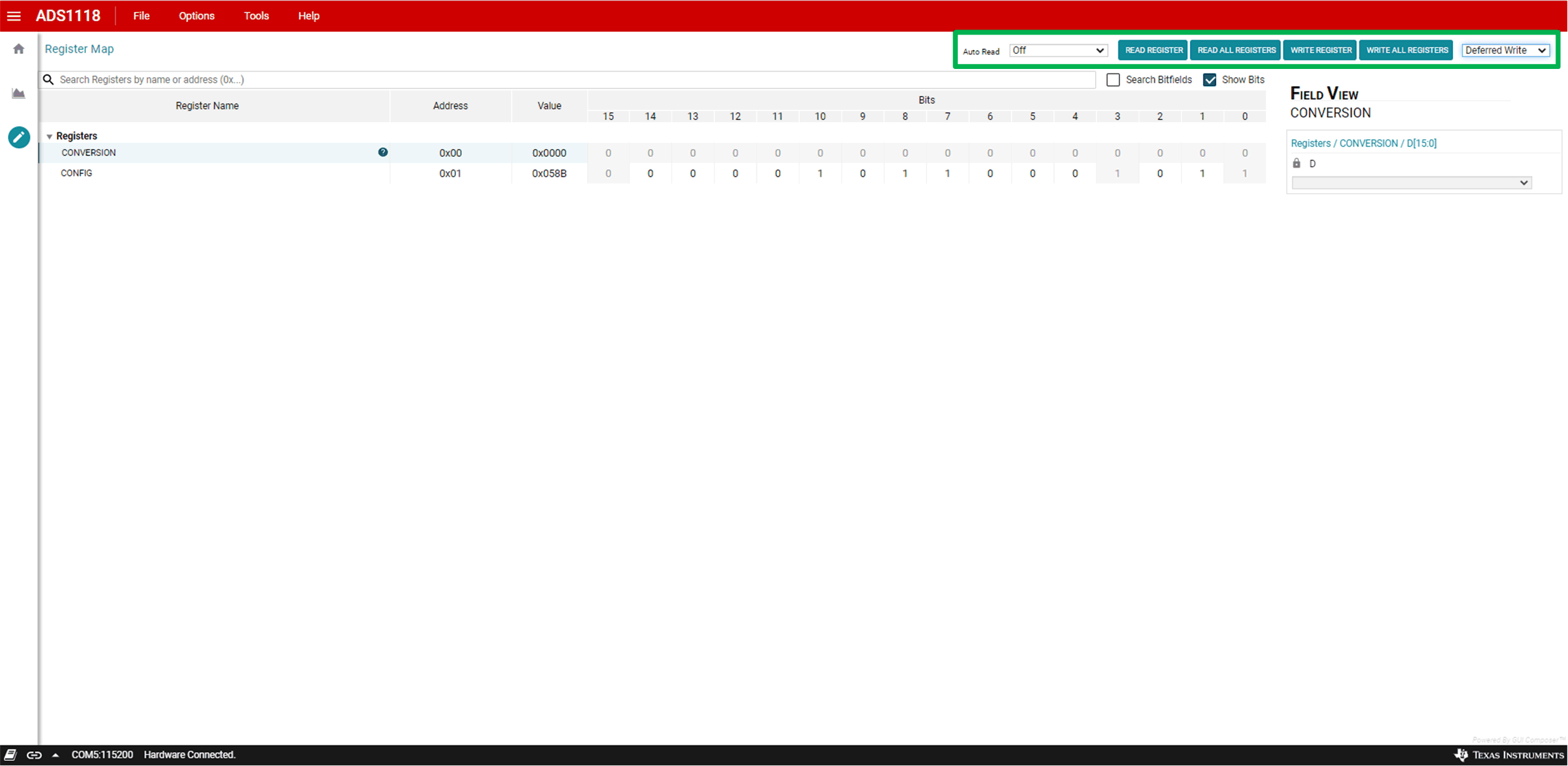Click the connection link icon in status bar
Image resolution: width=1568 pixels, height=766 pixels.
(34, 755)
